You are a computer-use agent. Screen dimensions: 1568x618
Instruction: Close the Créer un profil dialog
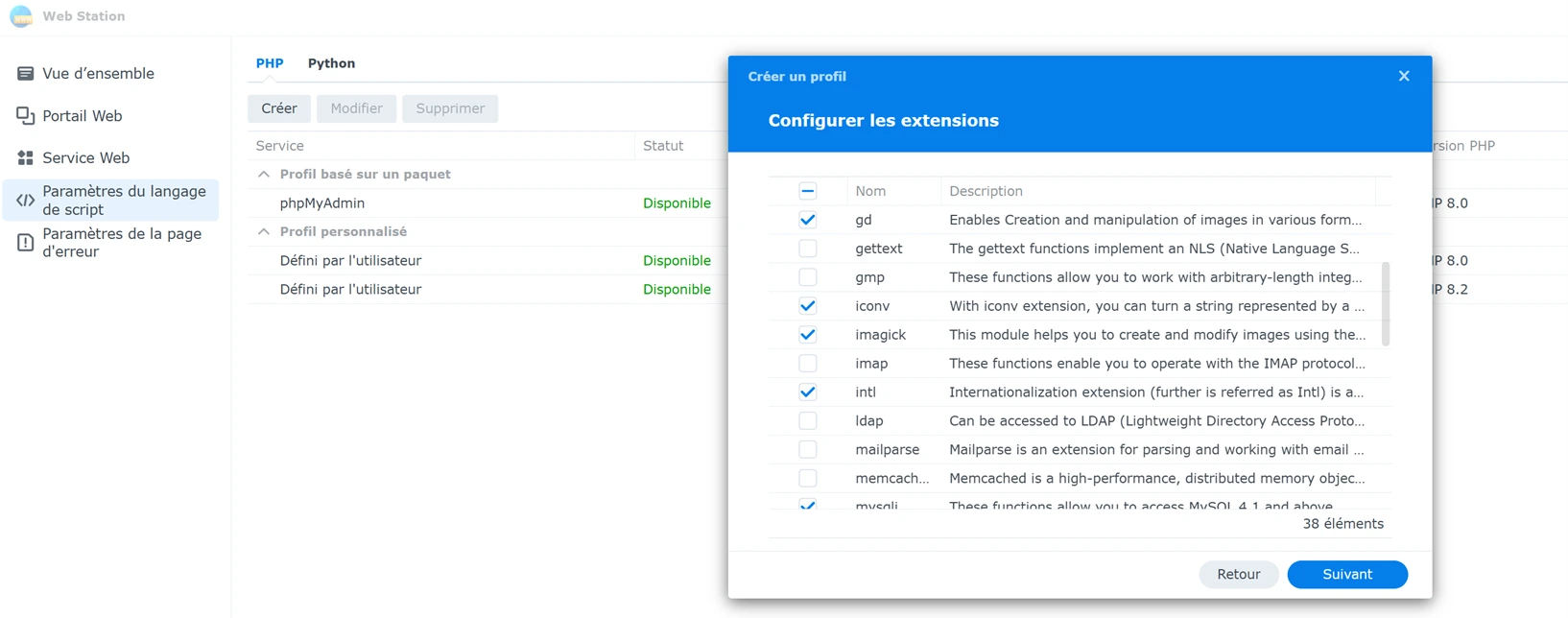coord(1404,76)
